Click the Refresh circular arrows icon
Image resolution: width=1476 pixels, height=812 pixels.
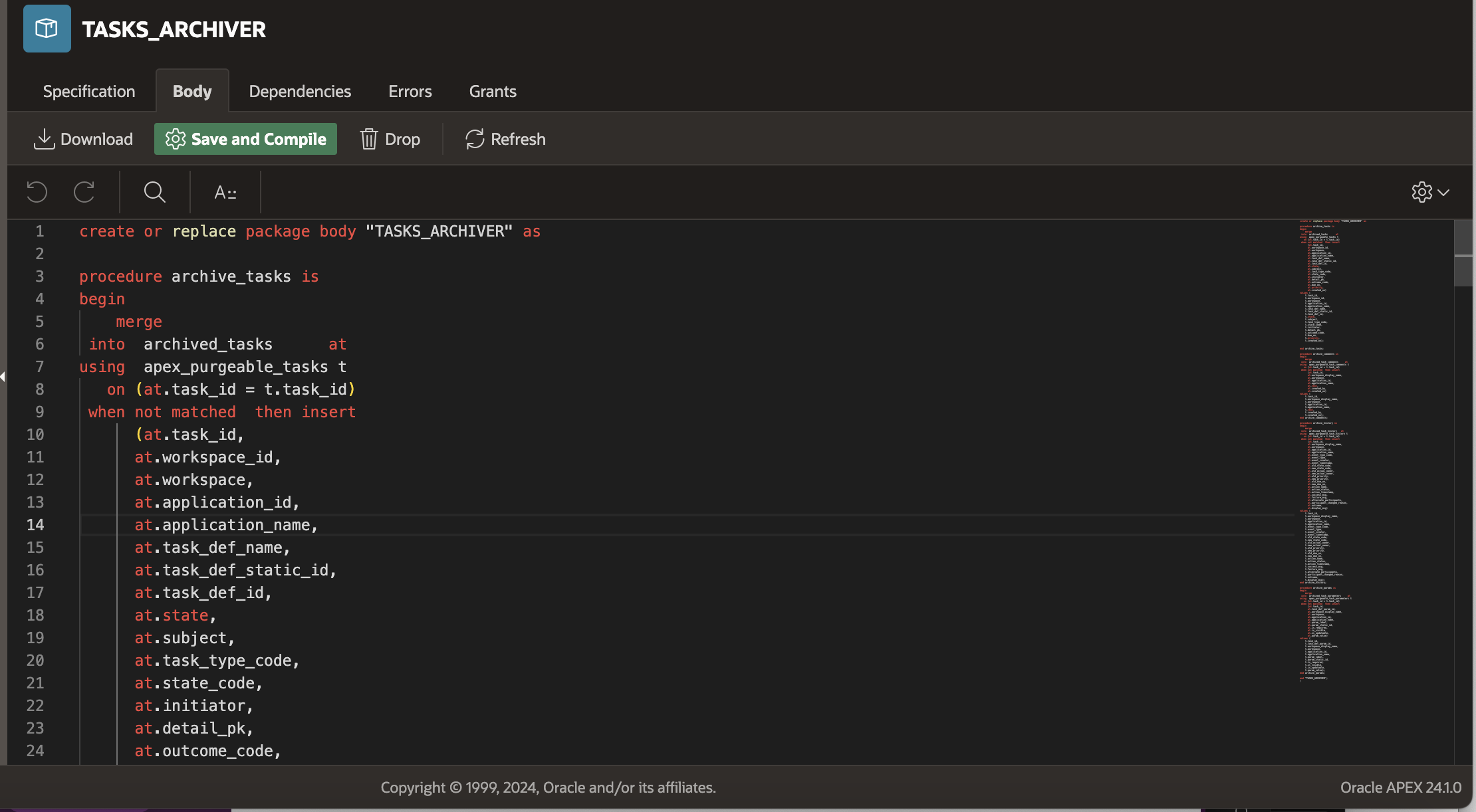(x=475, y=139)
